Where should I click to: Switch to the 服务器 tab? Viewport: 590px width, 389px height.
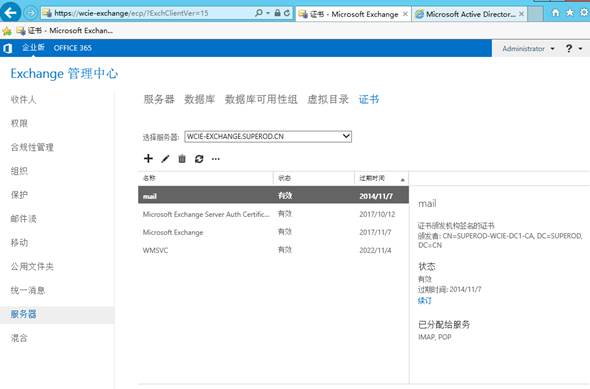(x=159, y=99)
